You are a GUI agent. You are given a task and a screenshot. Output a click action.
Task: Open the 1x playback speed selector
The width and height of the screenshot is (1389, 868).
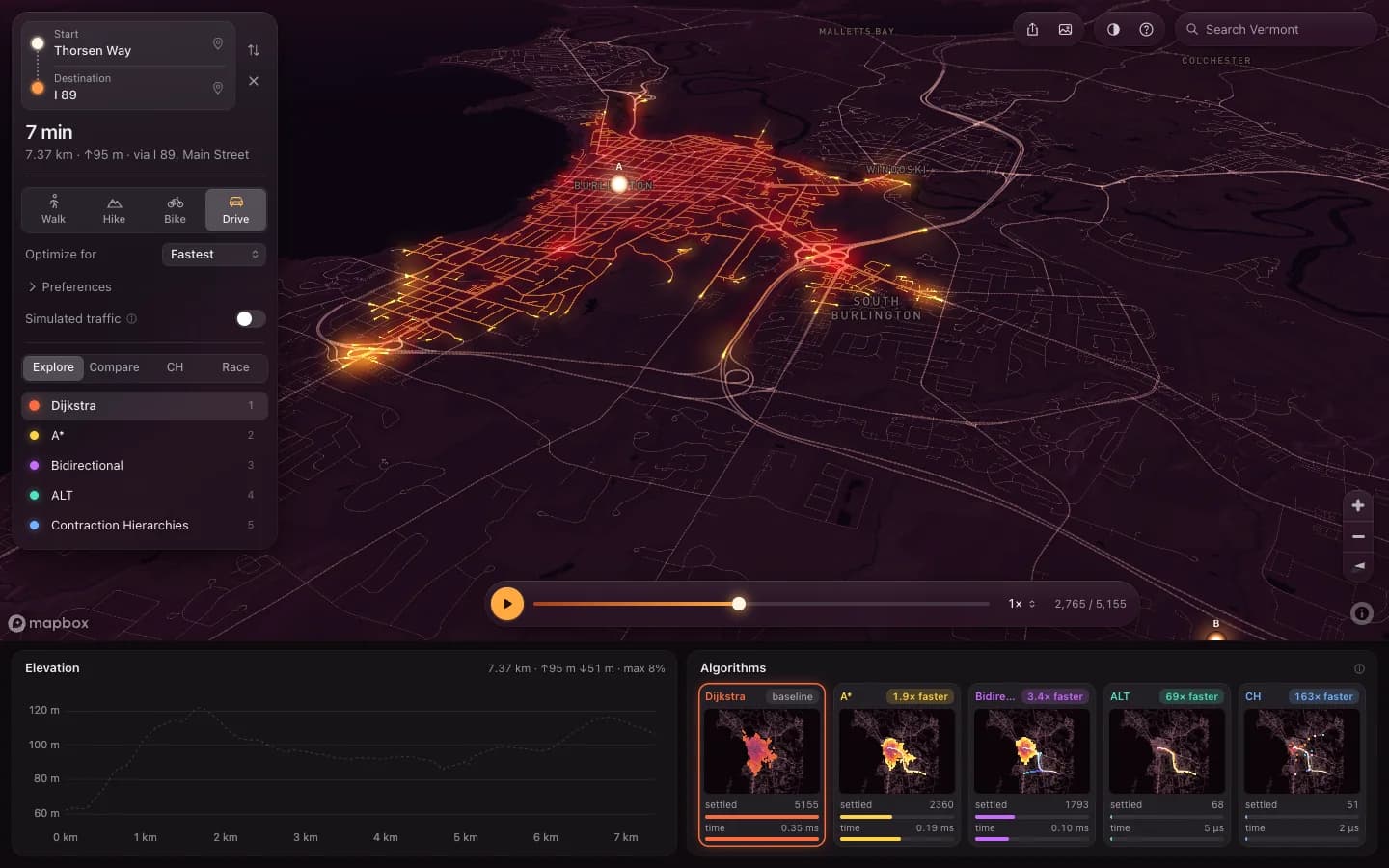1021,604
